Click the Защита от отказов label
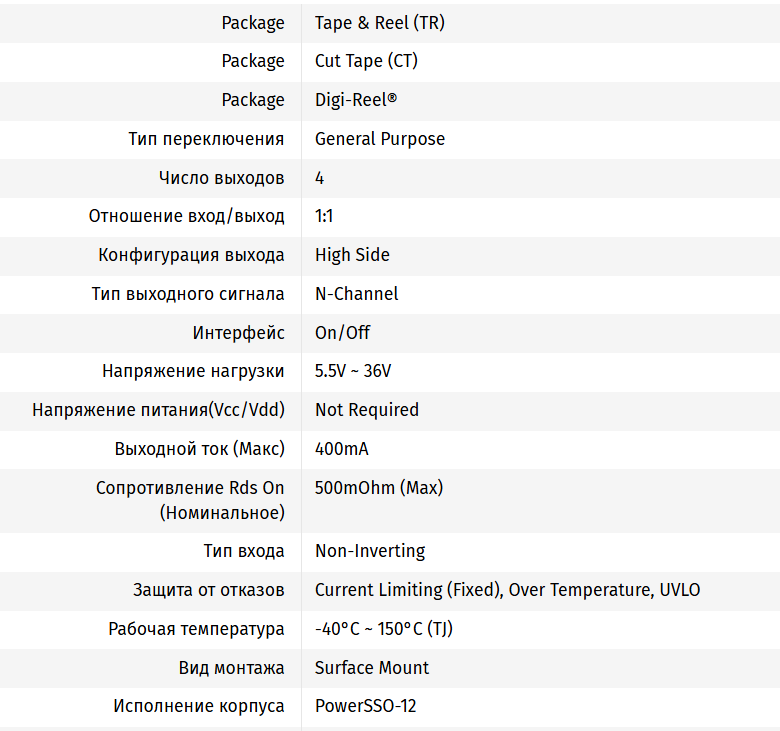Image resolution: width=780 pixels, height=731 pixels. pyautogui.click(x=208, y=590)
